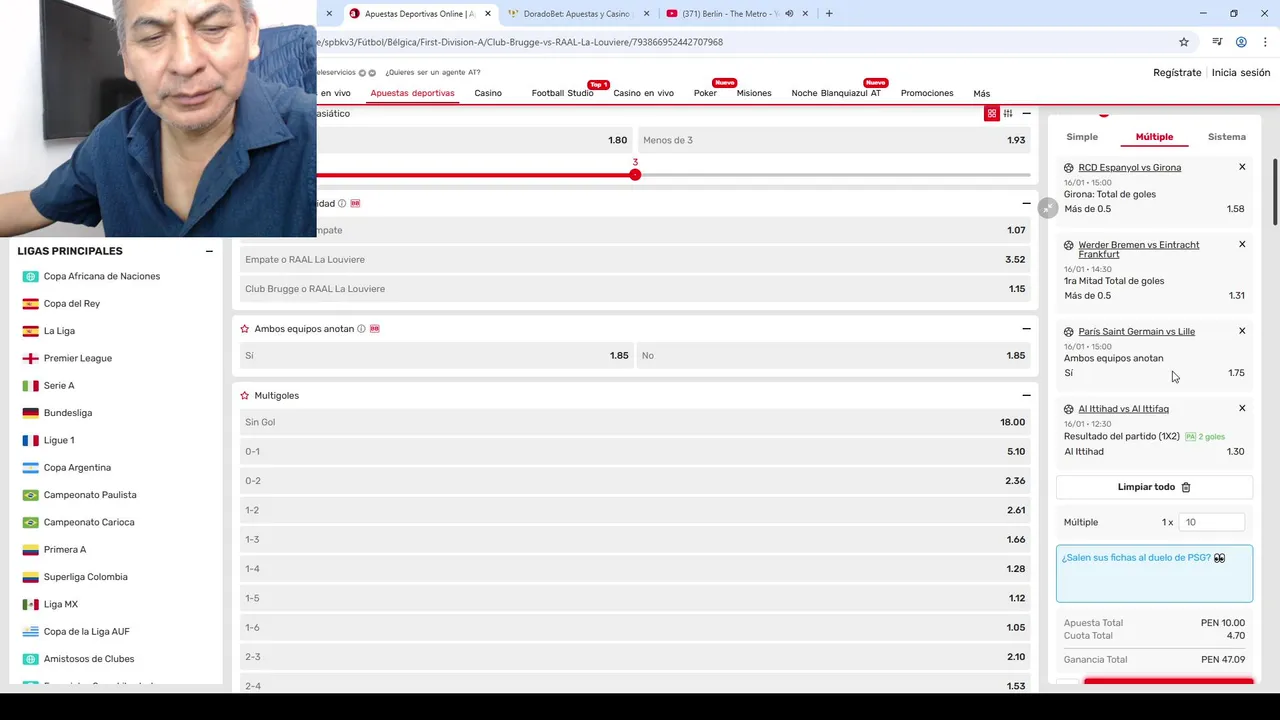Collapse the Ambos equipos anotan market
The height and width of the screenshot is (720, 1280).
[x=1026, y=328]
